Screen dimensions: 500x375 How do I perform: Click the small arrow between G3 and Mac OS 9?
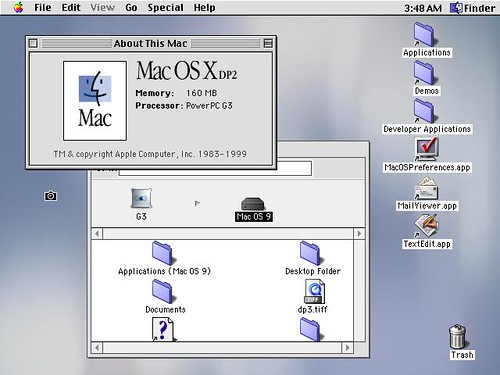click(x=197, y=203)
